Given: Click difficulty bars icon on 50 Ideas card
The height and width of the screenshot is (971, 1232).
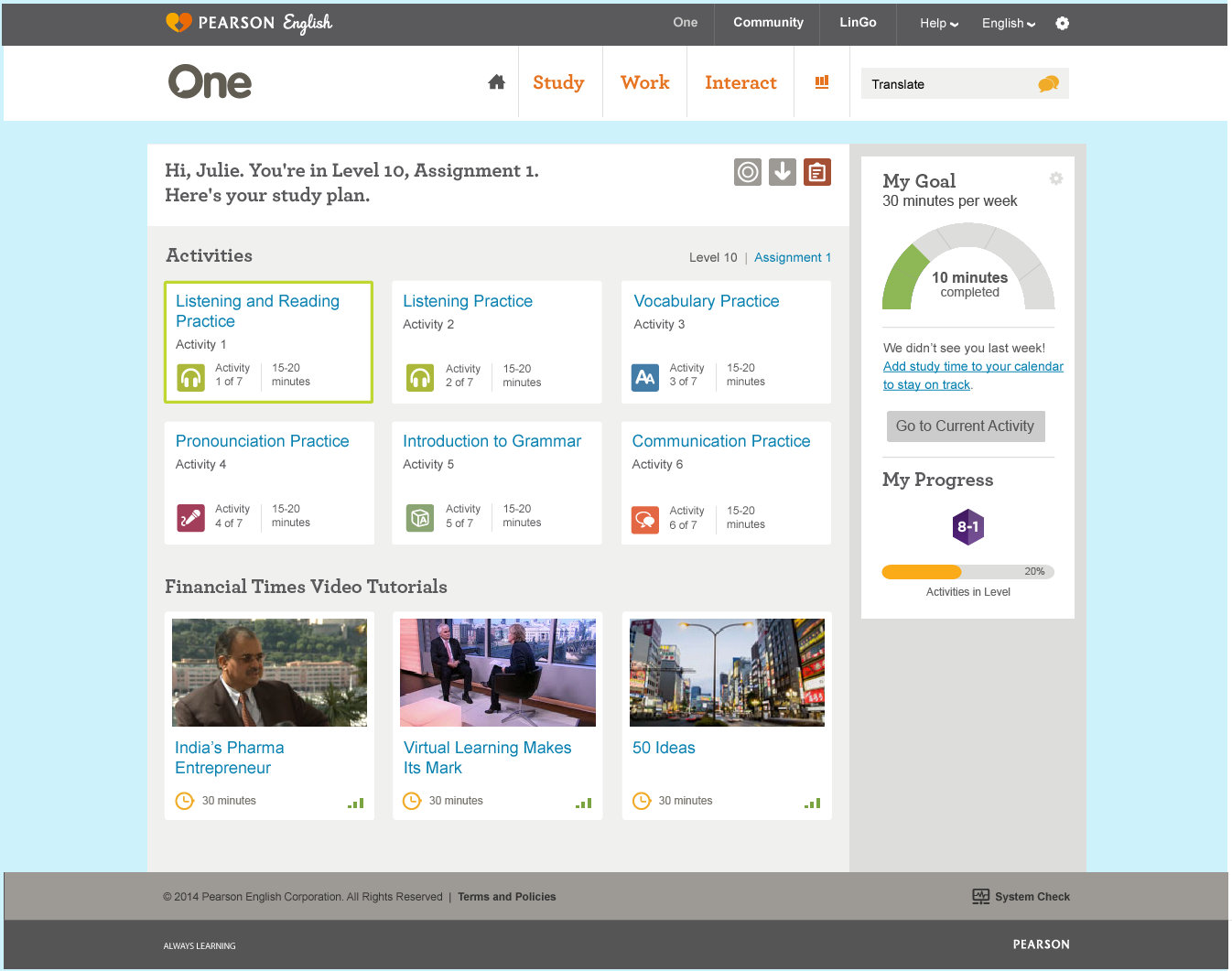Looking at the screenshot, I should (x=813, y=804).
